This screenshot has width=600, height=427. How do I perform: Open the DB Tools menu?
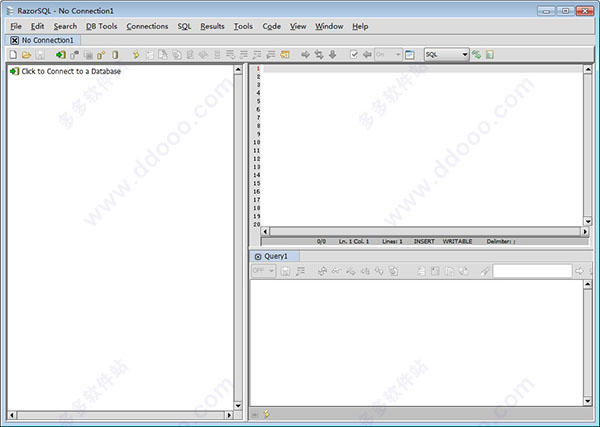click(101, 26)
